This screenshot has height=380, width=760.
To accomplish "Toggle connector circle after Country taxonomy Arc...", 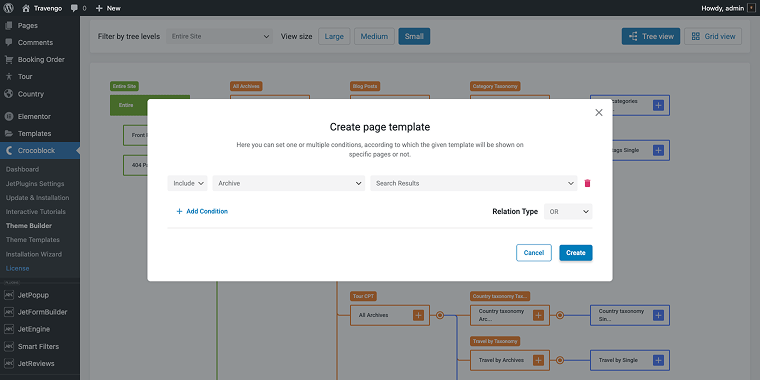I will pyautogui.click(x=560, y=315).
